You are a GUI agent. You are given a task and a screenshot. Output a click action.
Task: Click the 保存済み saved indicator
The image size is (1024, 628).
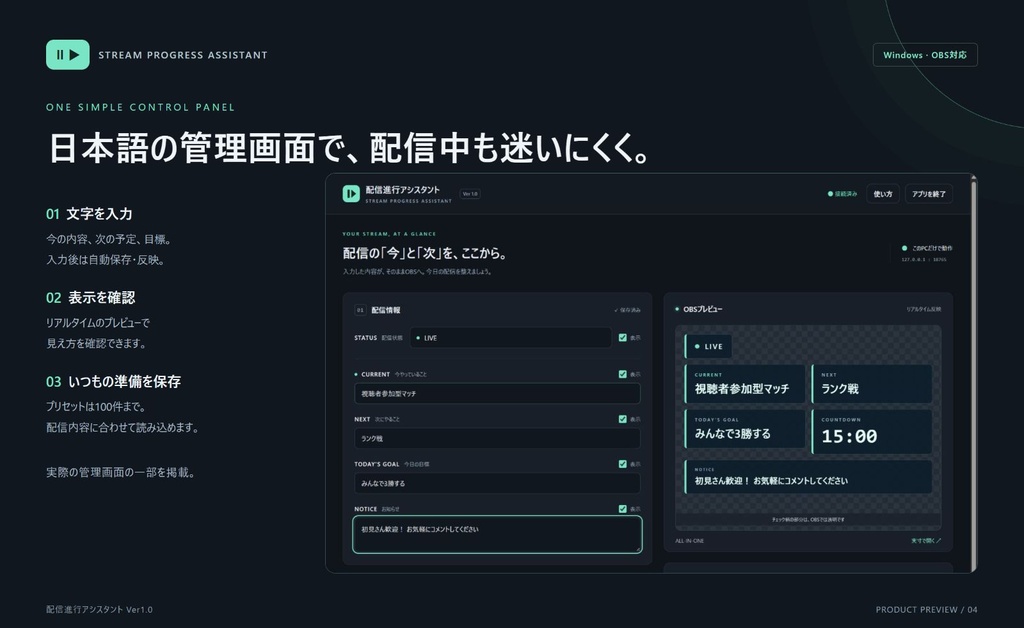pos(628,310)
